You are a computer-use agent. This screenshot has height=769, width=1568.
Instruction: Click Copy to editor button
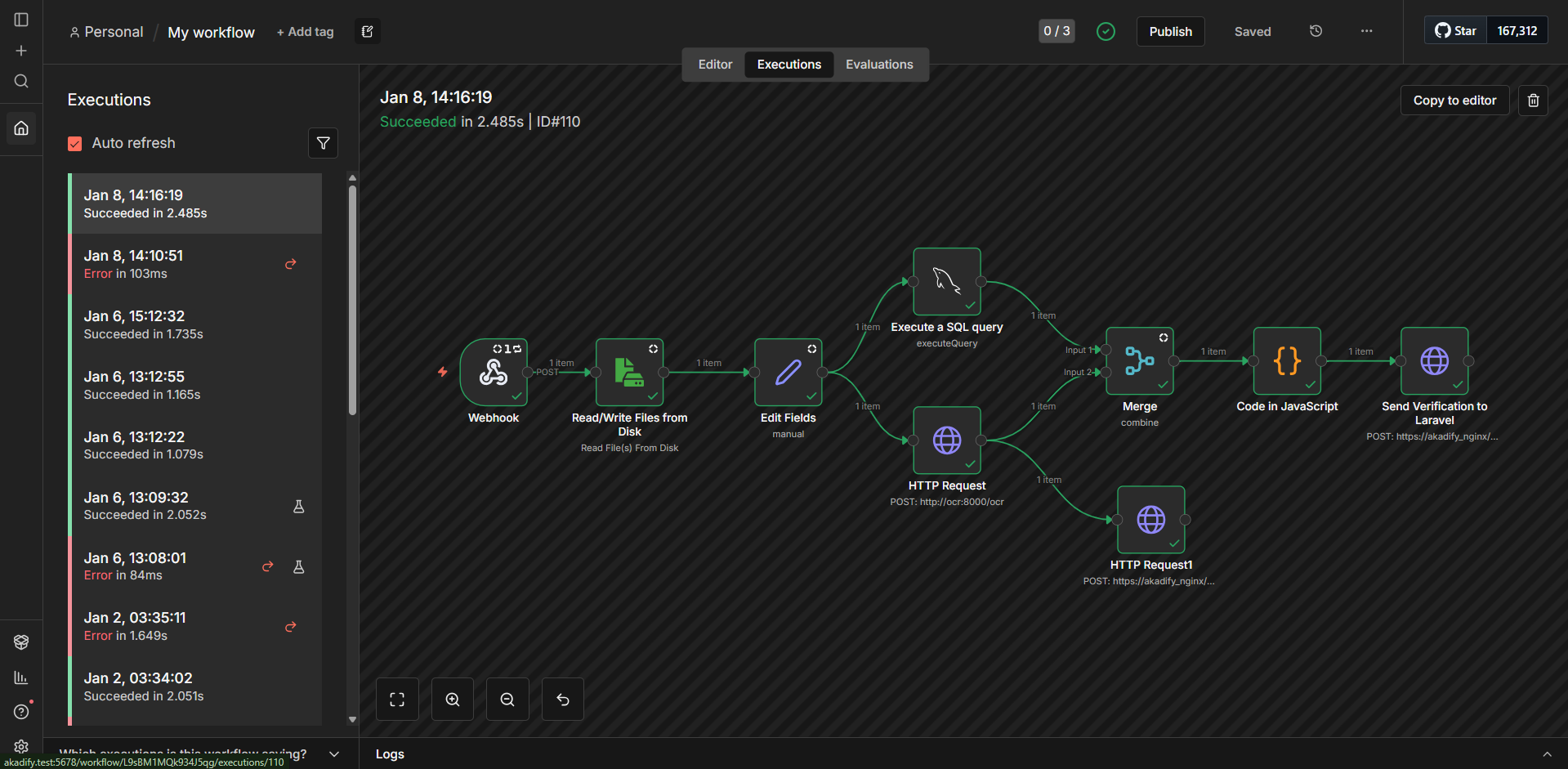click(x=1454, y=101)
